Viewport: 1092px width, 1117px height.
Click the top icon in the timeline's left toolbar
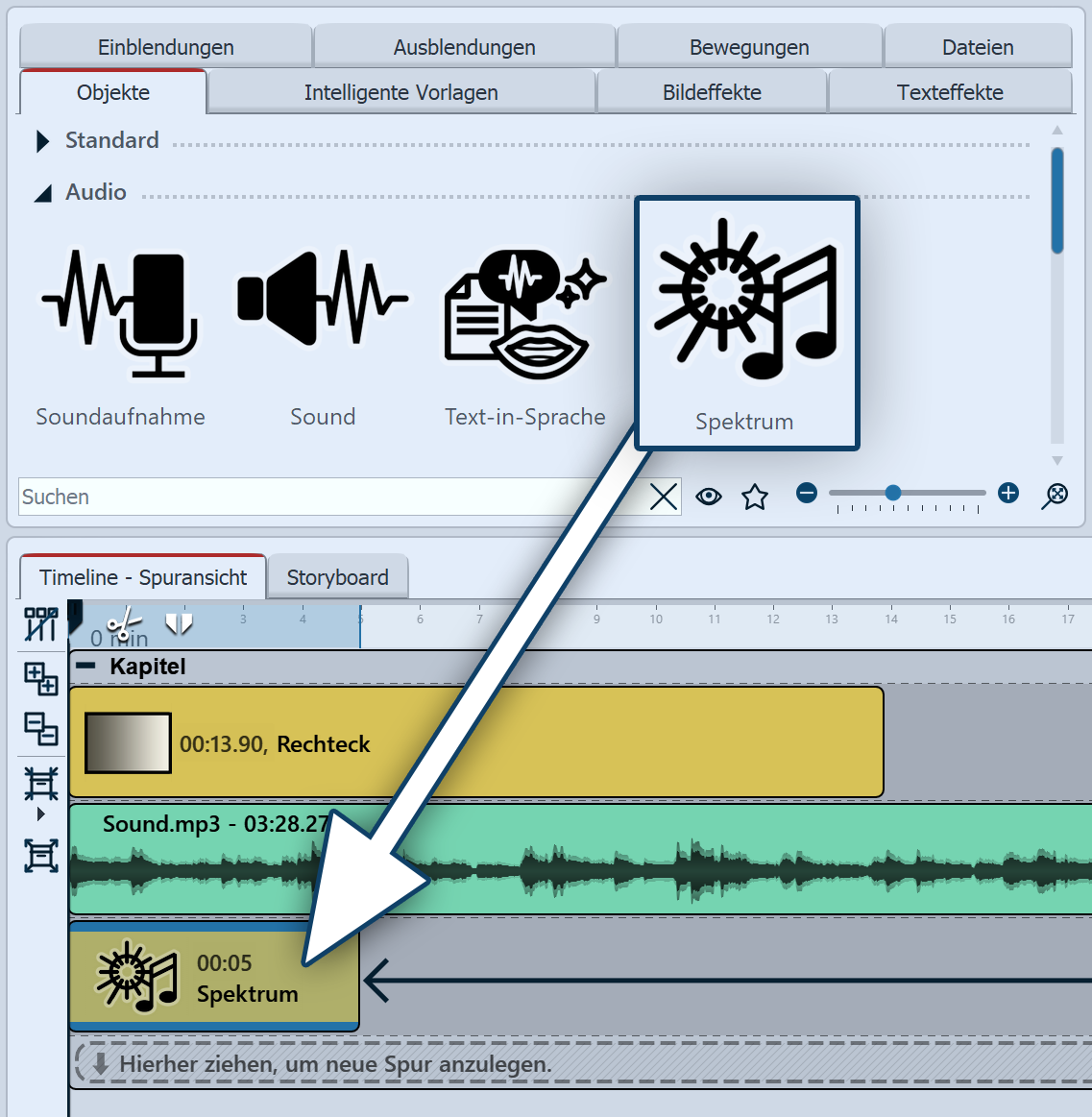(x=41, y=623)
